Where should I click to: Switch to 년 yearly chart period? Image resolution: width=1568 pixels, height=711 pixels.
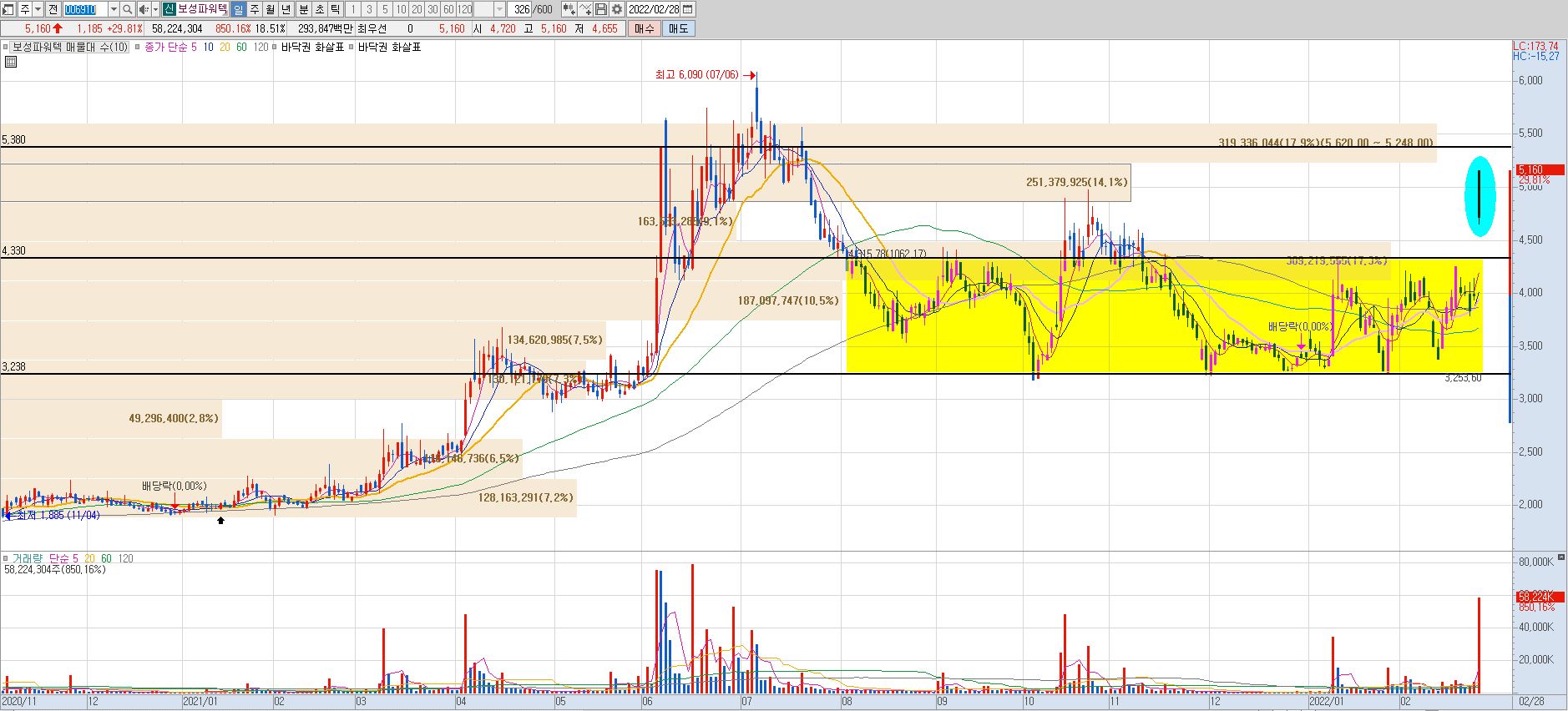pyautogui.click(x=286, y=9)
